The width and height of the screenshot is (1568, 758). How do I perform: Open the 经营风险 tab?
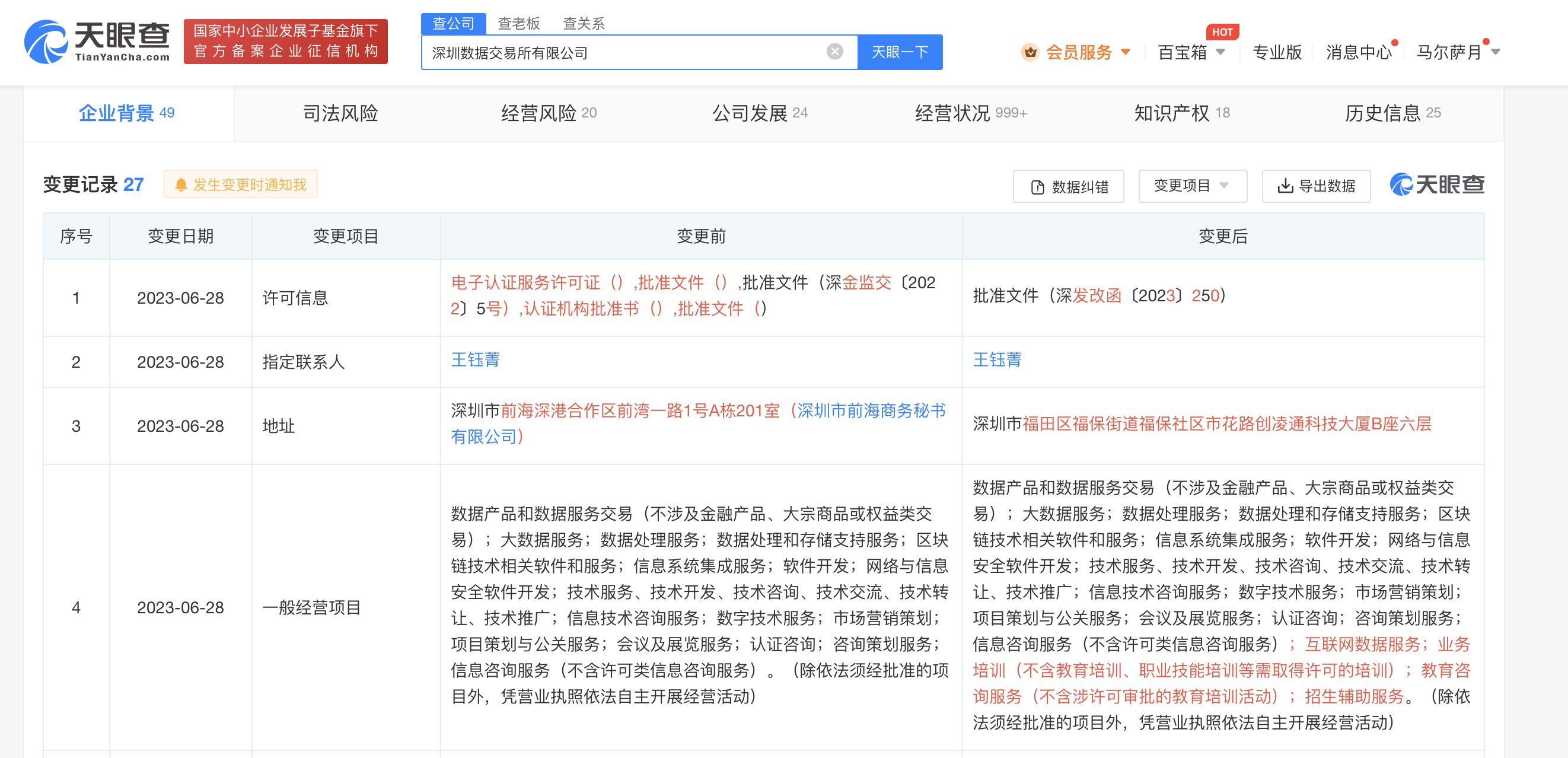point(549,113)
